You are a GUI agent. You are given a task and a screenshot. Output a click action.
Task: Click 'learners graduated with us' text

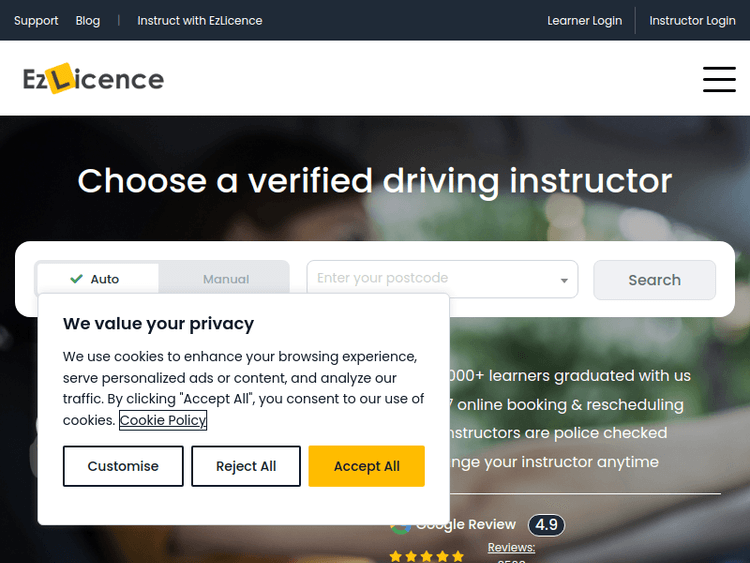589,376
